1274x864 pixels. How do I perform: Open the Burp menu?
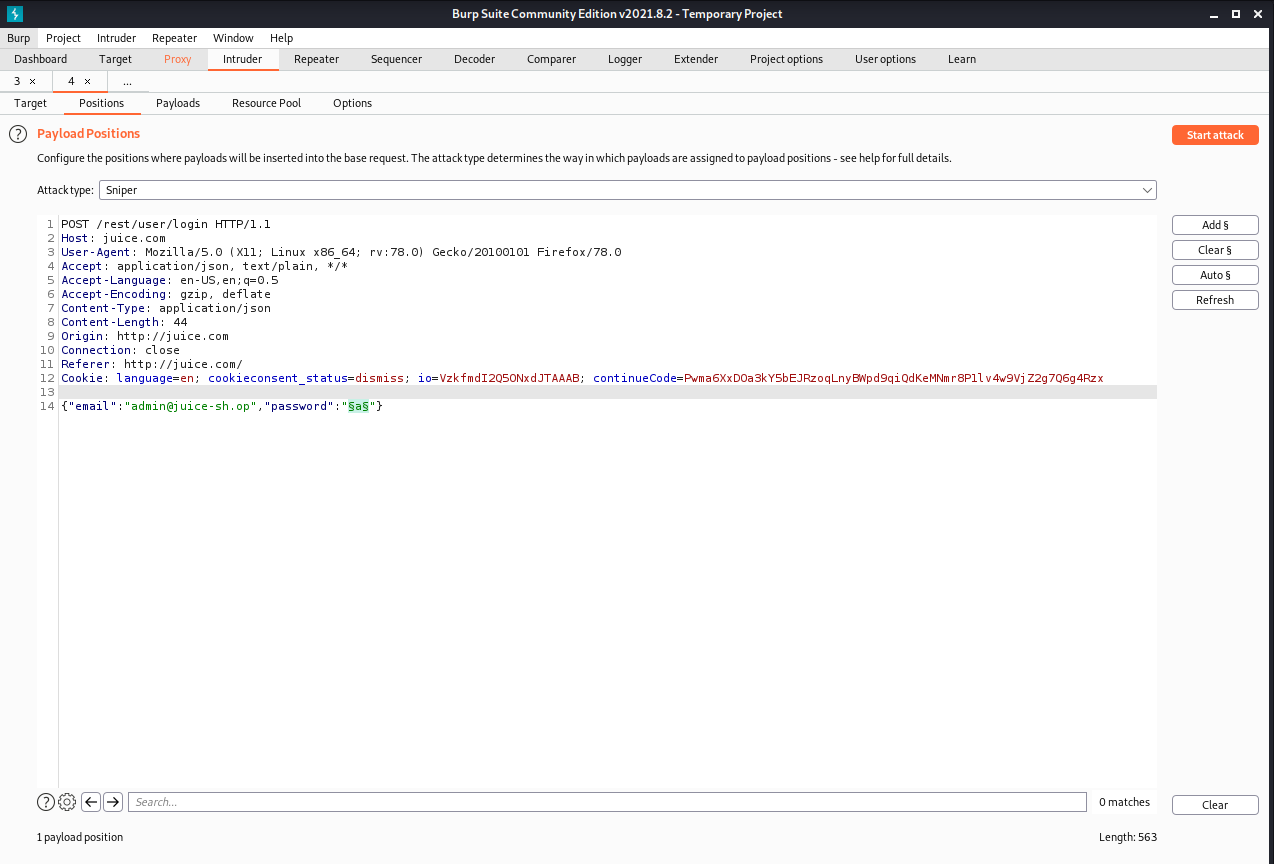18,38
